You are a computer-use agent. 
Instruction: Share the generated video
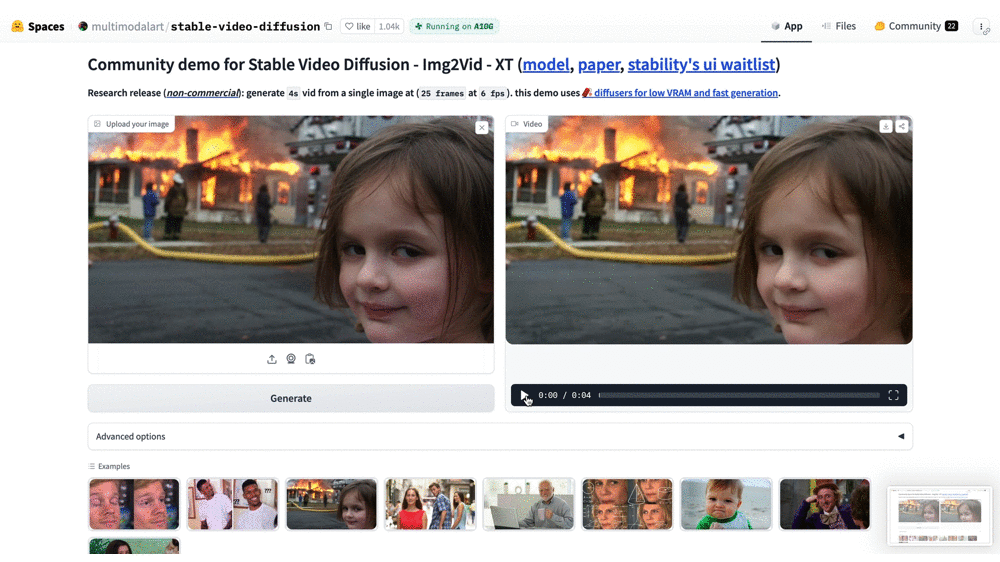pyautogui.click(x=902, y=126)
